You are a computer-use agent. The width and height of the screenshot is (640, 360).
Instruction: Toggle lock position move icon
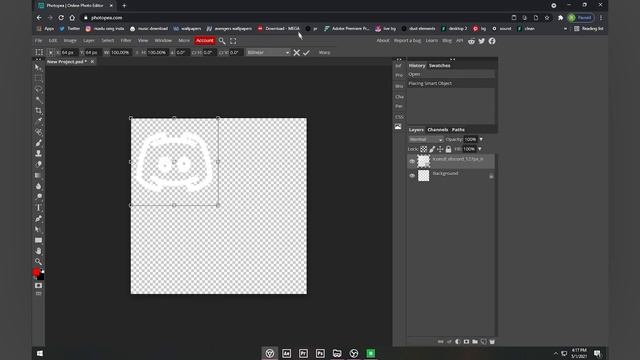pos(440,149)
